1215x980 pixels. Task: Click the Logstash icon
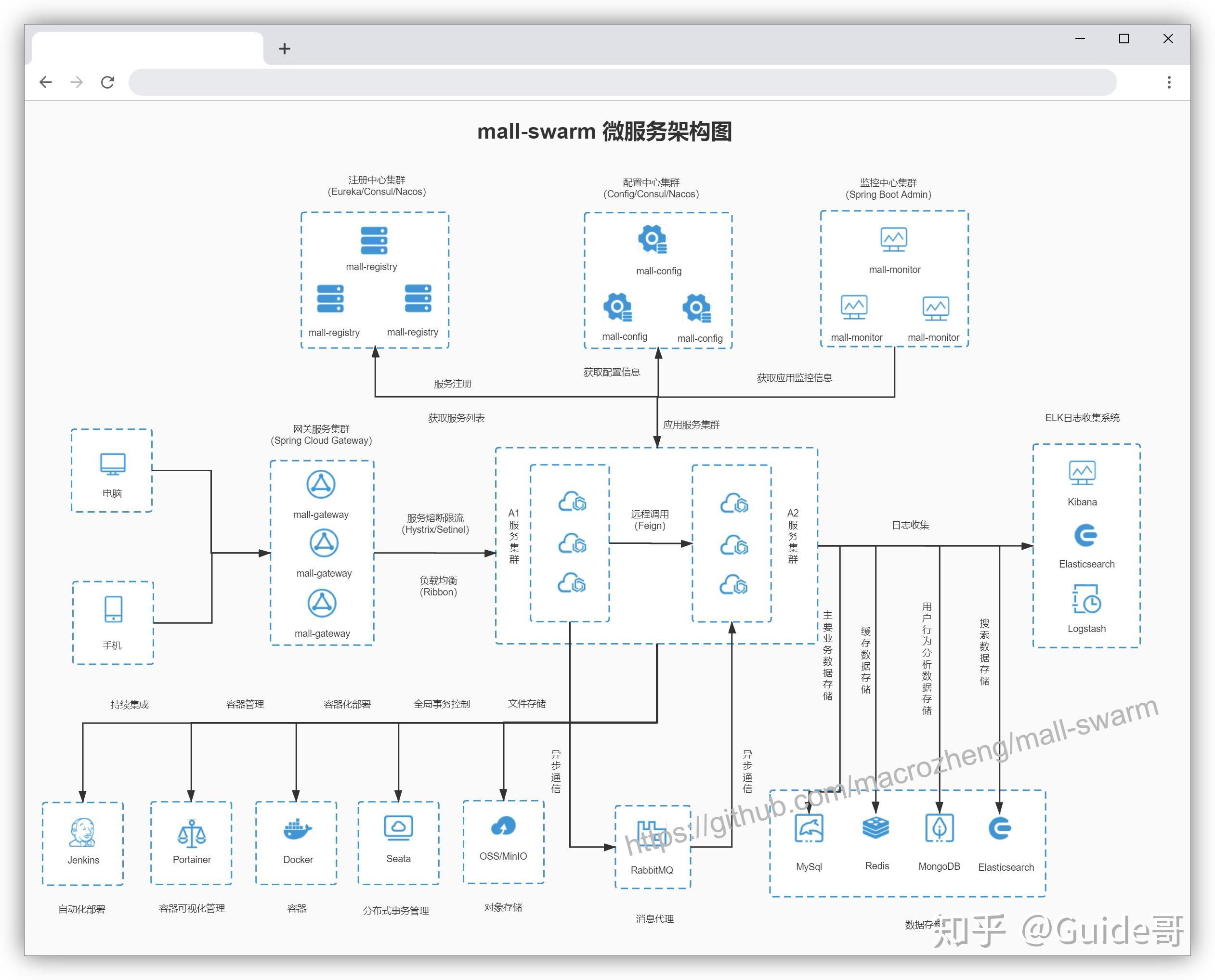click(x=1086, y=598)
